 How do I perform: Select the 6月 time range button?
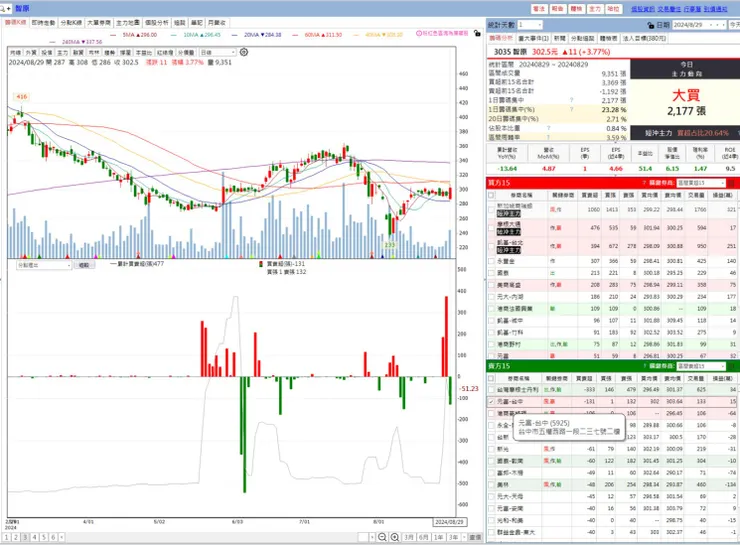[423, 537]
